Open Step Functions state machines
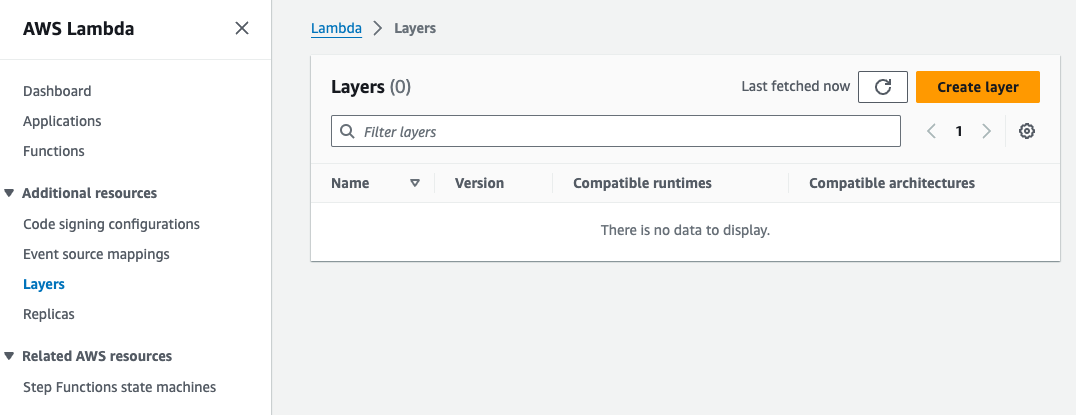This screenshot has width=1076, height=415. 119,387
